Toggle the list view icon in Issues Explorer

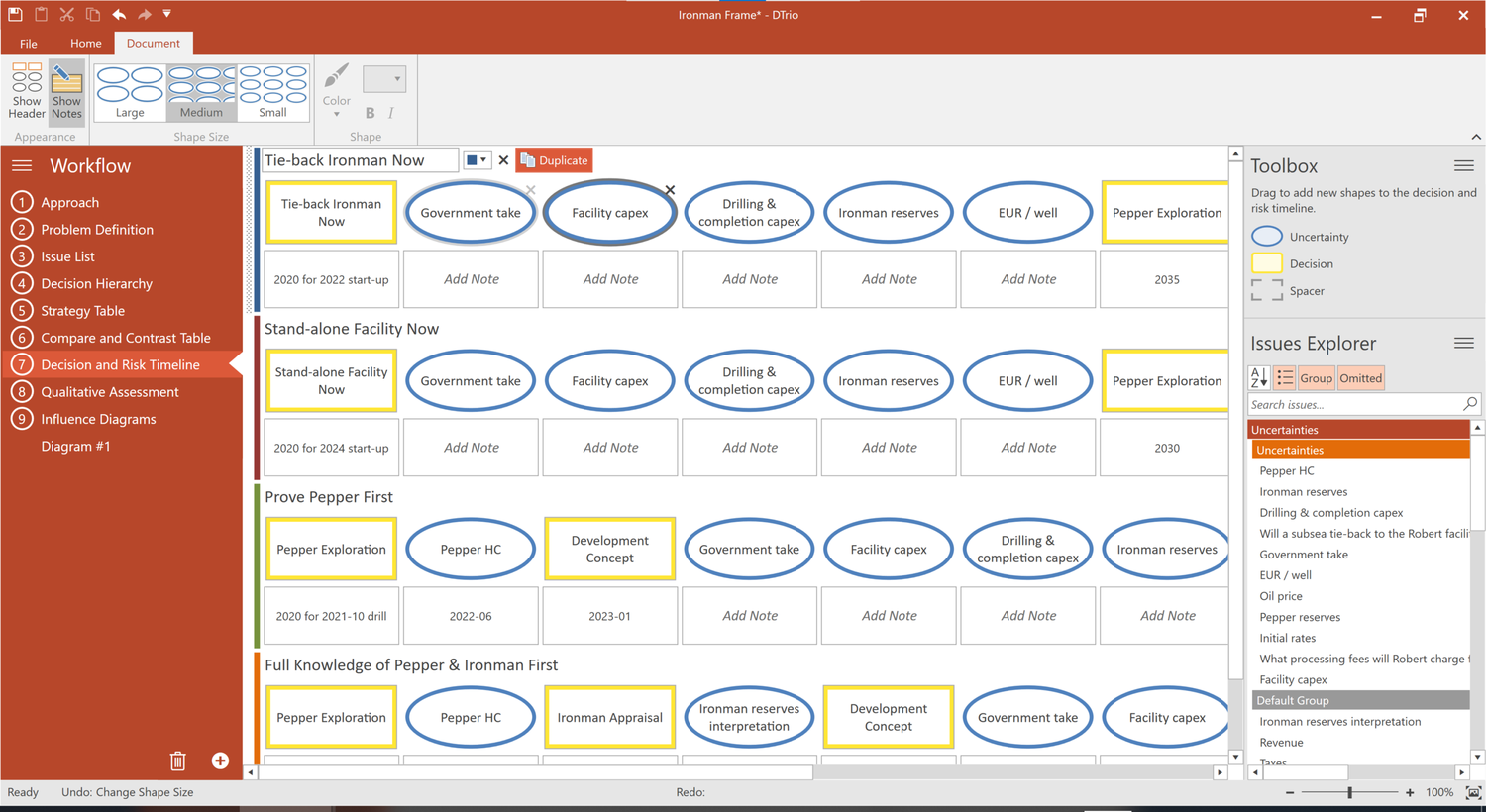click(x=1285, y=378)
